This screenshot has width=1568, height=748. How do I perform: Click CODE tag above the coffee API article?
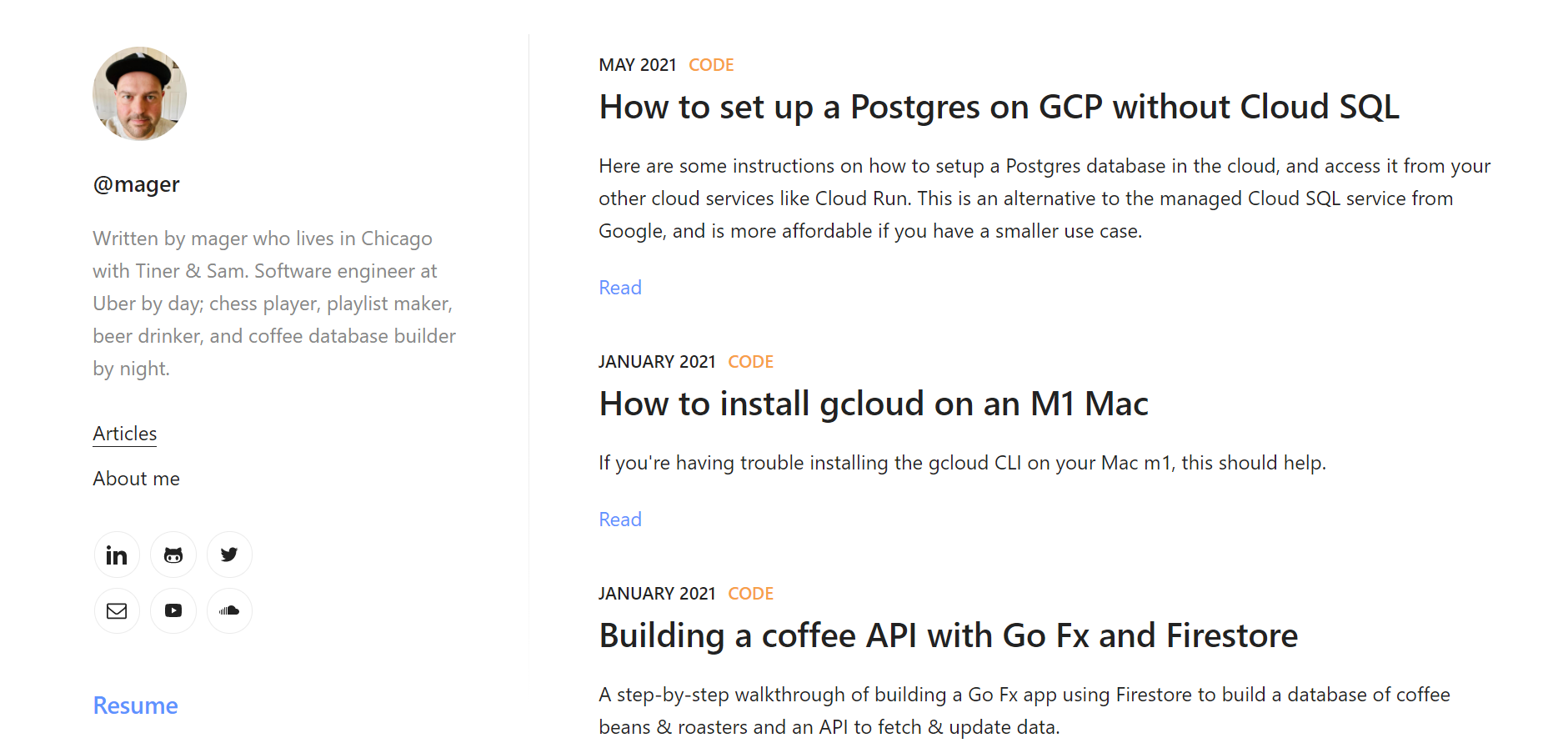750,594
